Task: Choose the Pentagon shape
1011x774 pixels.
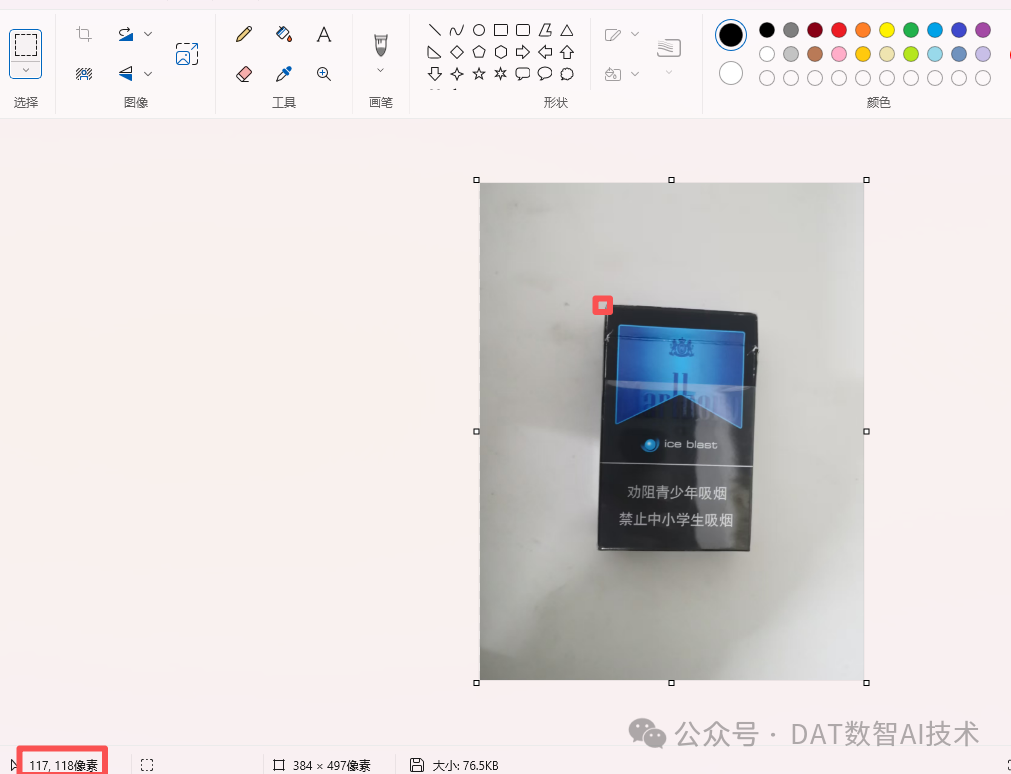Action: point(478,52)
